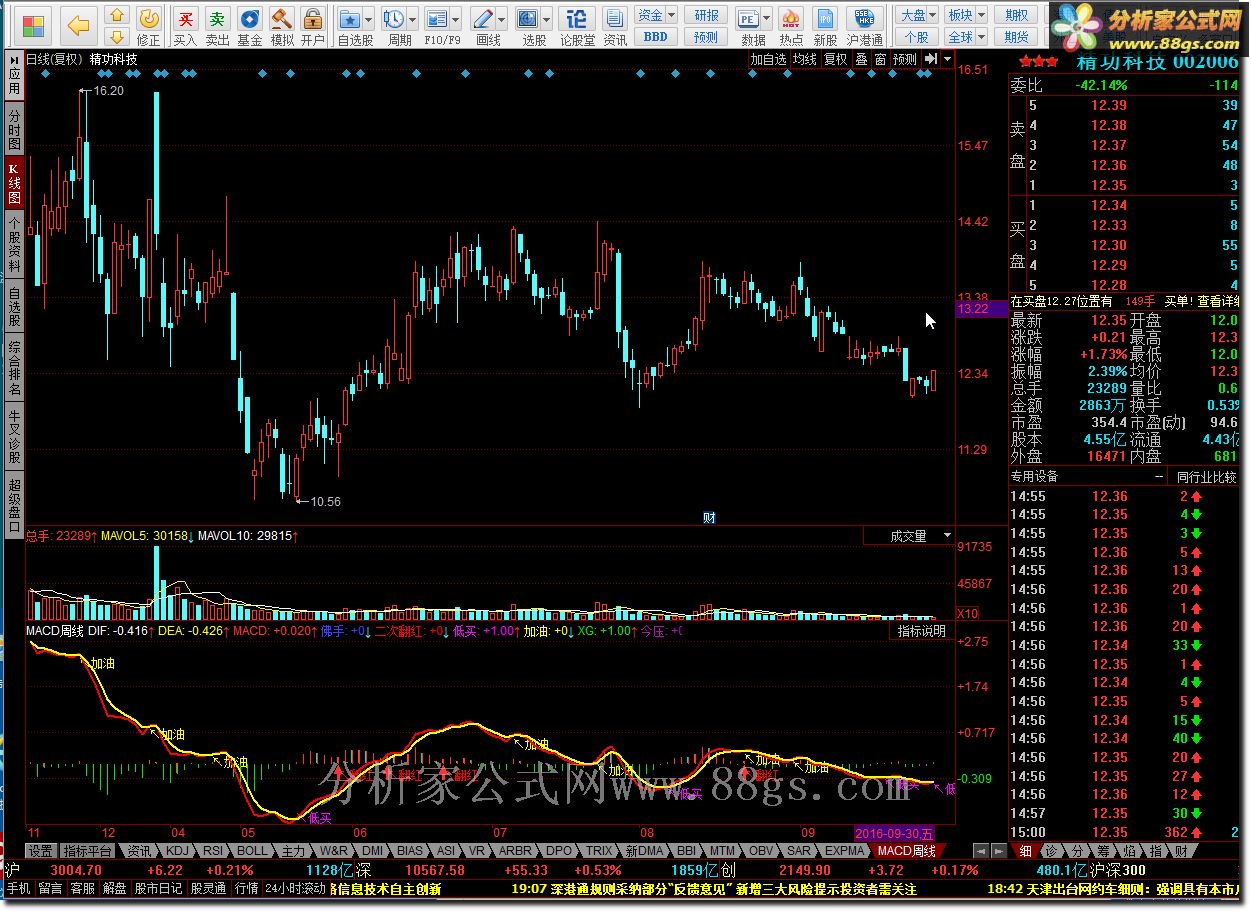Image resolution: width=1251 pixels, height=911 pixels.
Task: Open the 论股堂 forum icon
Action: click(577, 25)
